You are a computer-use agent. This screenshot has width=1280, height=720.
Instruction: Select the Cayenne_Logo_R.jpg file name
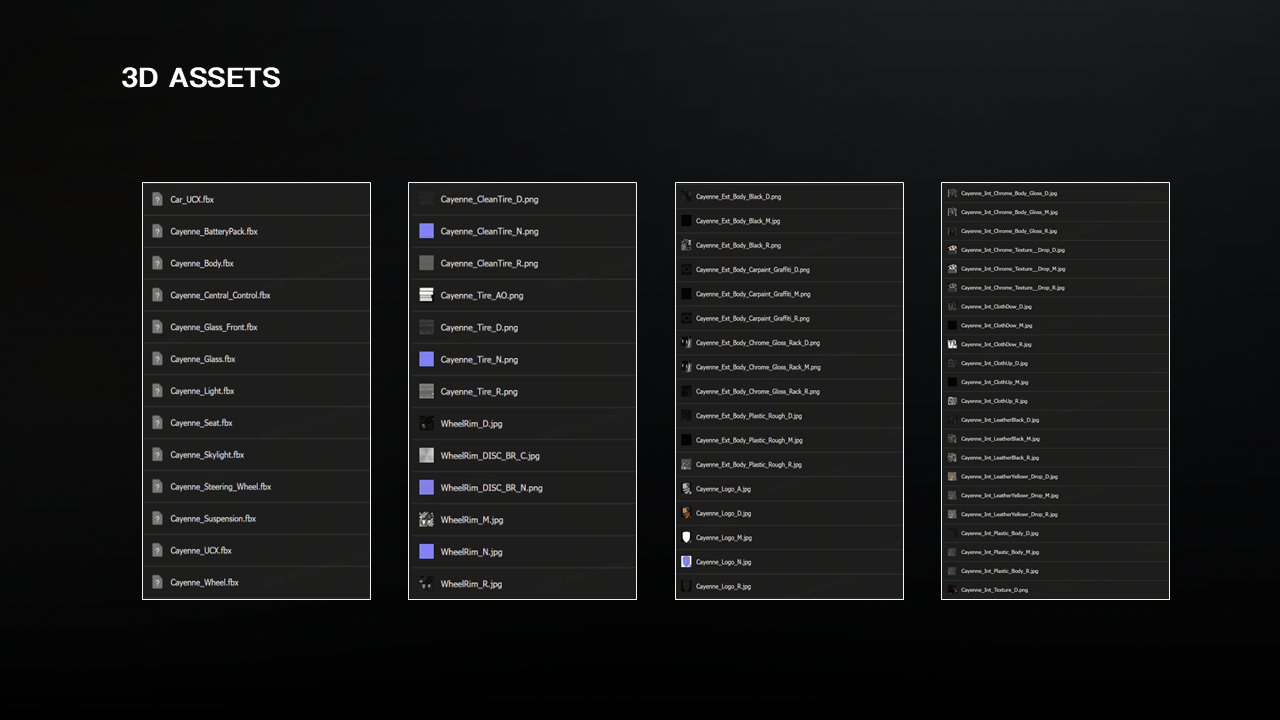point(723,586)
